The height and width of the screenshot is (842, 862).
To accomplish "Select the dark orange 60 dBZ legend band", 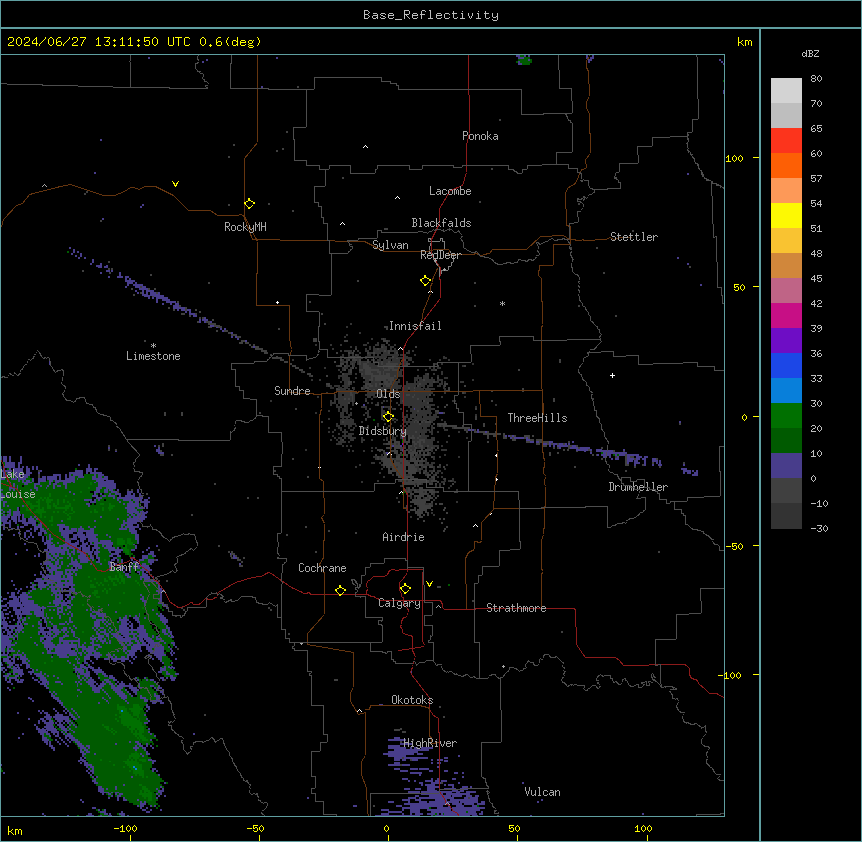I will tap(786, 165).
